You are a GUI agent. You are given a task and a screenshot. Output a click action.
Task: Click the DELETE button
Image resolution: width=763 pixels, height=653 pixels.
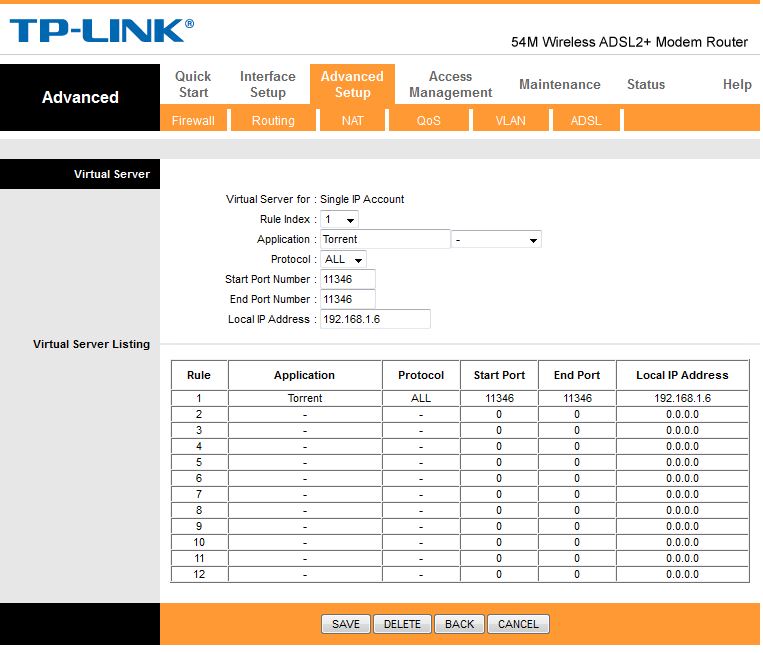coord(402,624)
